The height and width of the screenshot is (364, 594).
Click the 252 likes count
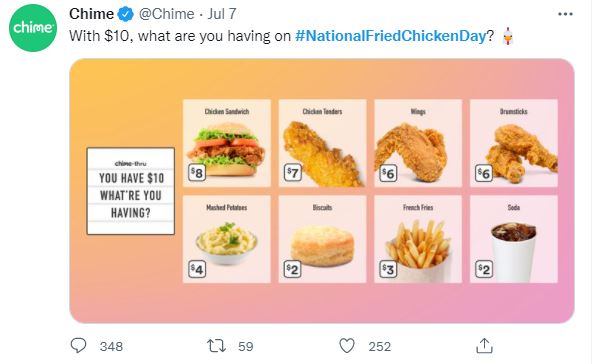coord(379,346)
